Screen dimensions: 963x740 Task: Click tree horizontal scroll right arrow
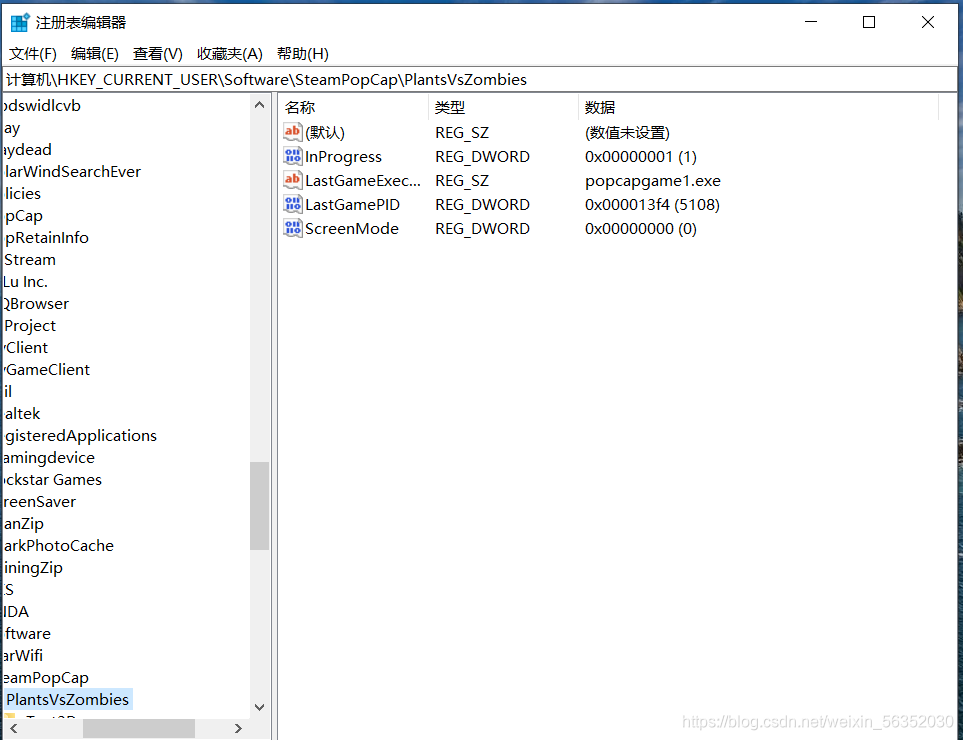tap(238, 728)
